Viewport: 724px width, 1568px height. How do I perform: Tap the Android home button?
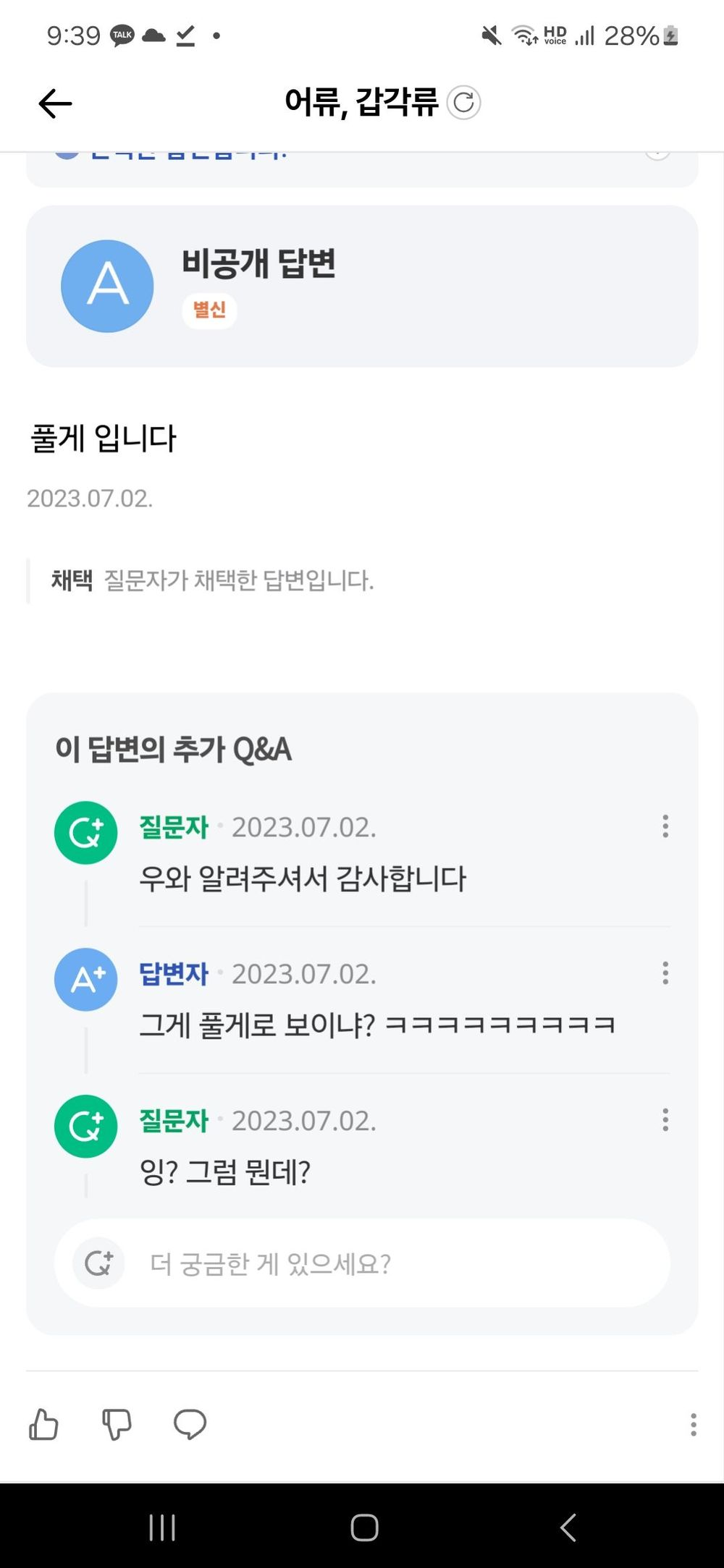point(364,1527)
